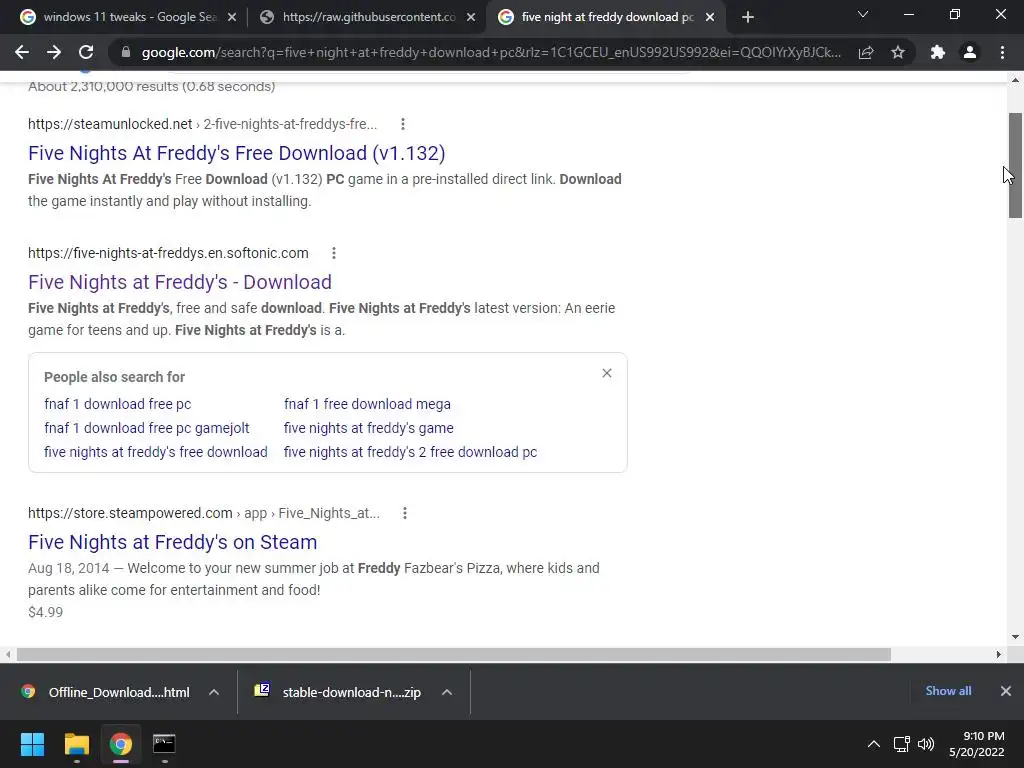The height and width of the screenshot is (768, 1024).
Task: Open steampowered result options menu
Action: (405, 513)
